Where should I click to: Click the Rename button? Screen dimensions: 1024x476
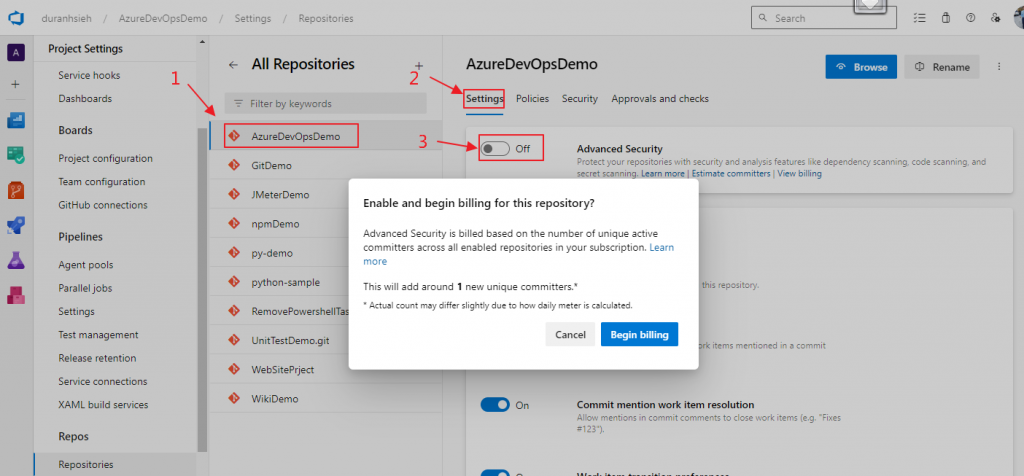(942, 67)
